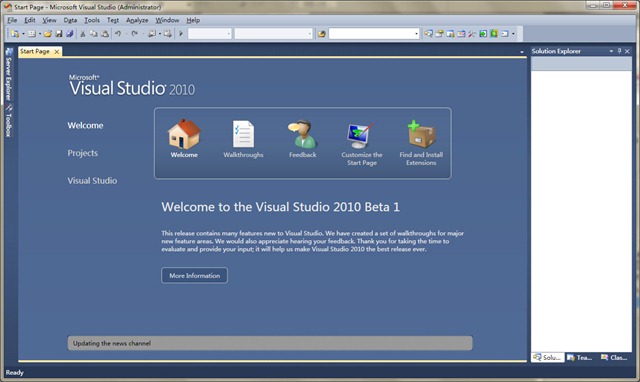
Task: Open the Solution Explorer window position dropdown
Action: (611, 51)
